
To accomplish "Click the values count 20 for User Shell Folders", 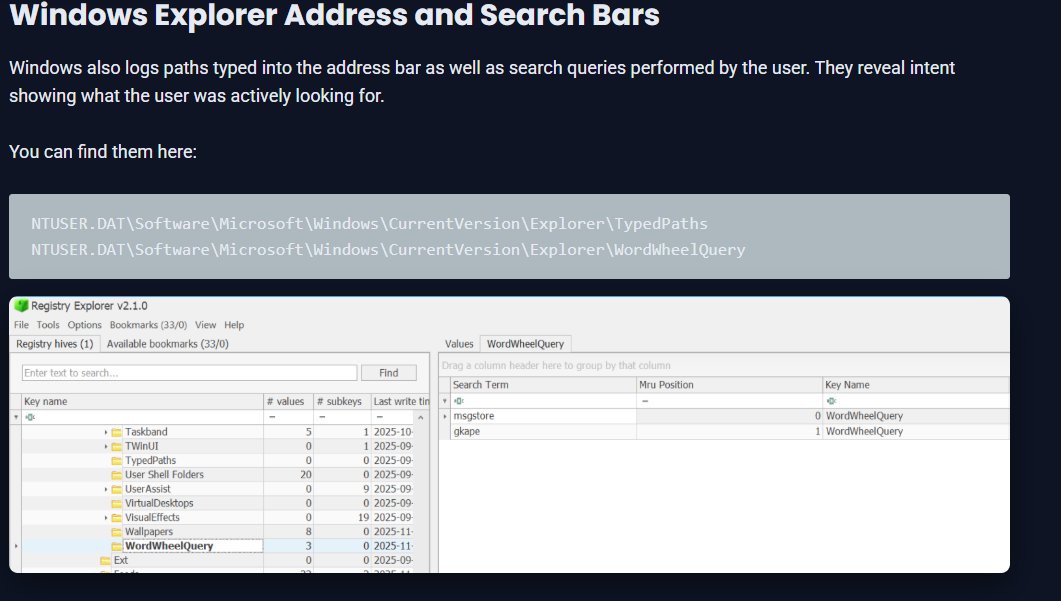I will tap(306, 474).
